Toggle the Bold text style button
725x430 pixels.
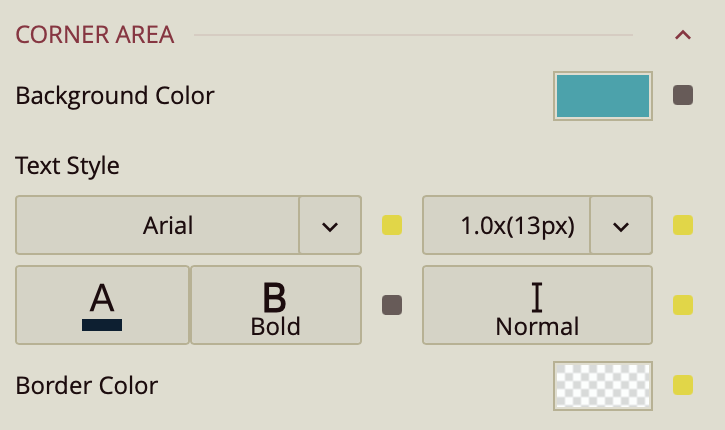click(x=275, y=305)
